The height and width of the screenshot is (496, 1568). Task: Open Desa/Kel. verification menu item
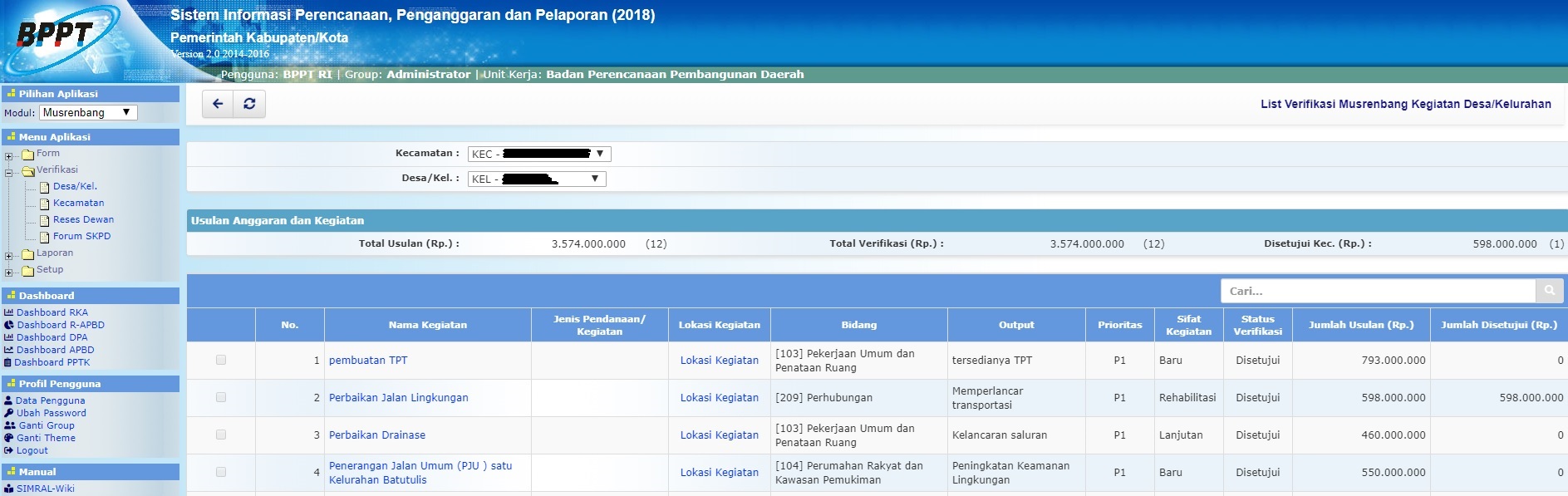click(x=75, y=186)
